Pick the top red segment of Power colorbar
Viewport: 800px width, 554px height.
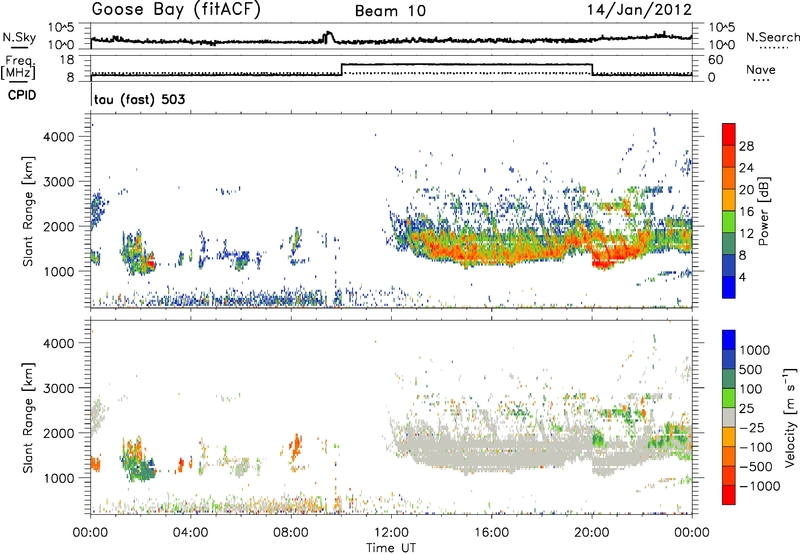pos(729,134)
